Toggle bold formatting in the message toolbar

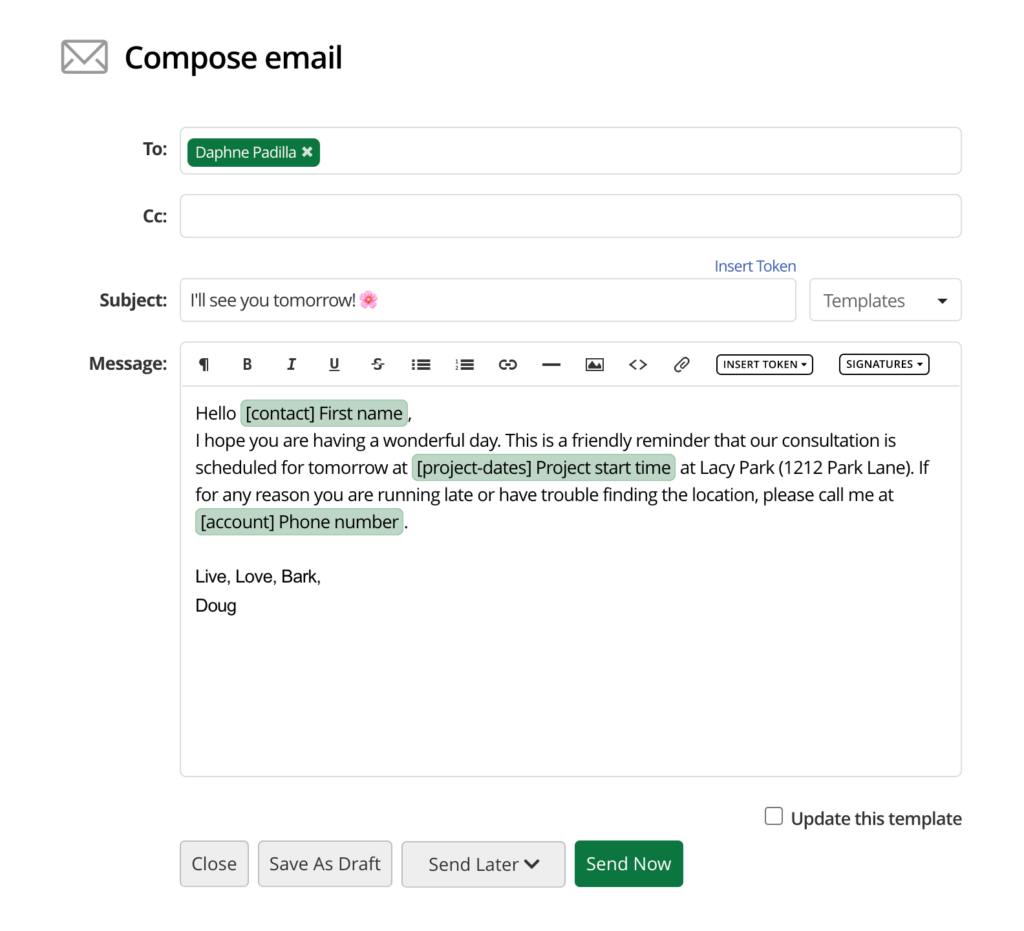pos(247,365)
